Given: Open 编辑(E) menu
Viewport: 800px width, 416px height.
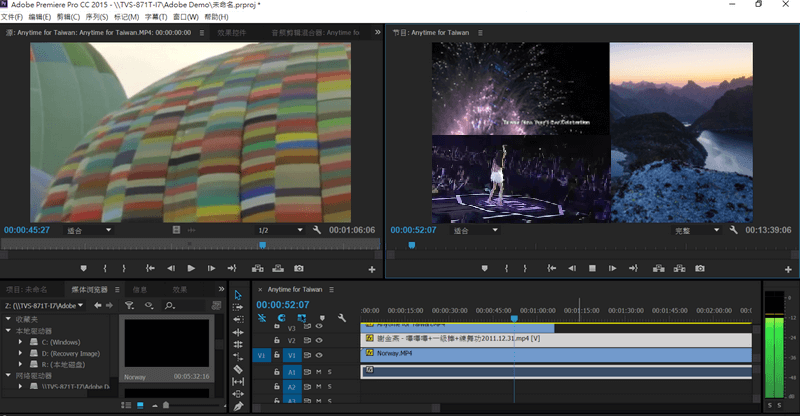Looking at the screenshot, I should click(40, 17).
